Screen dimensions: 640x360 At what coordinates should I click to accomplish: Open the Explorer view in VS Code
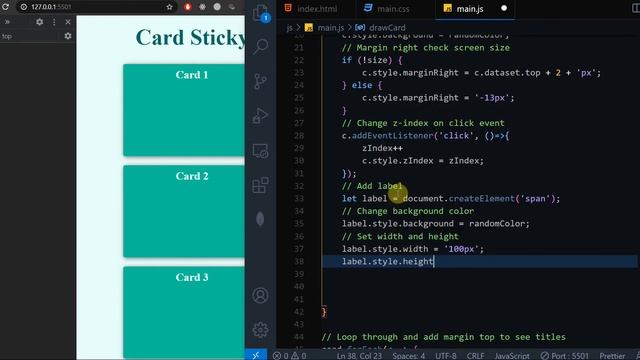(260, 13)
